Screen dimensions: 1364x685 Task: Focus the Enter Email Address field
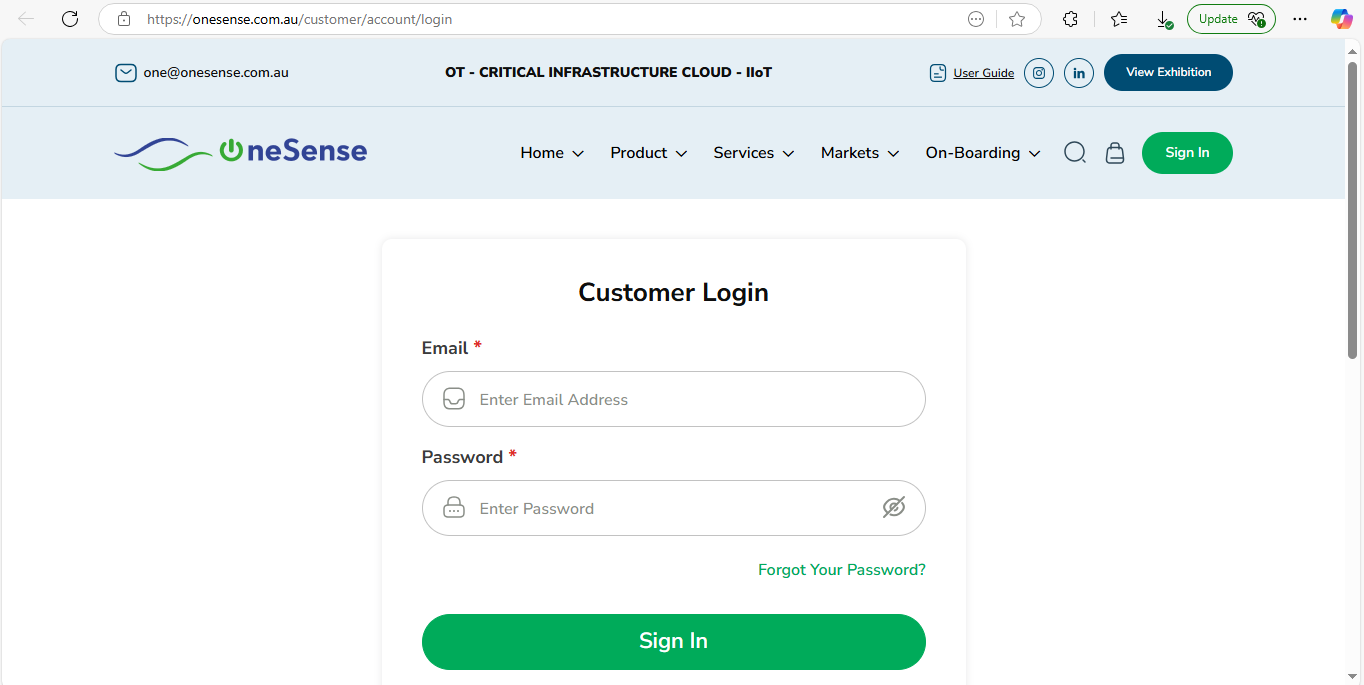690,400
